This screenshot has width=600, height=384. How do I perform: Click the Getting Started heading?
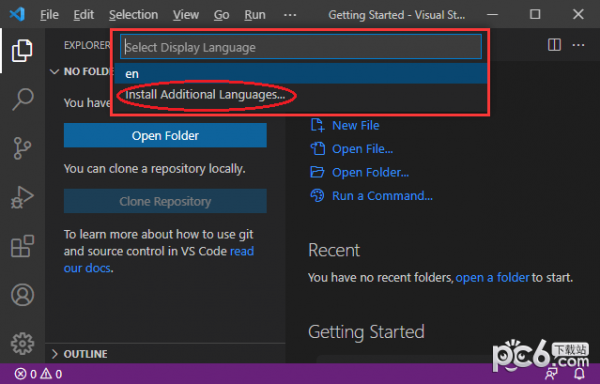tap(366, 332)
